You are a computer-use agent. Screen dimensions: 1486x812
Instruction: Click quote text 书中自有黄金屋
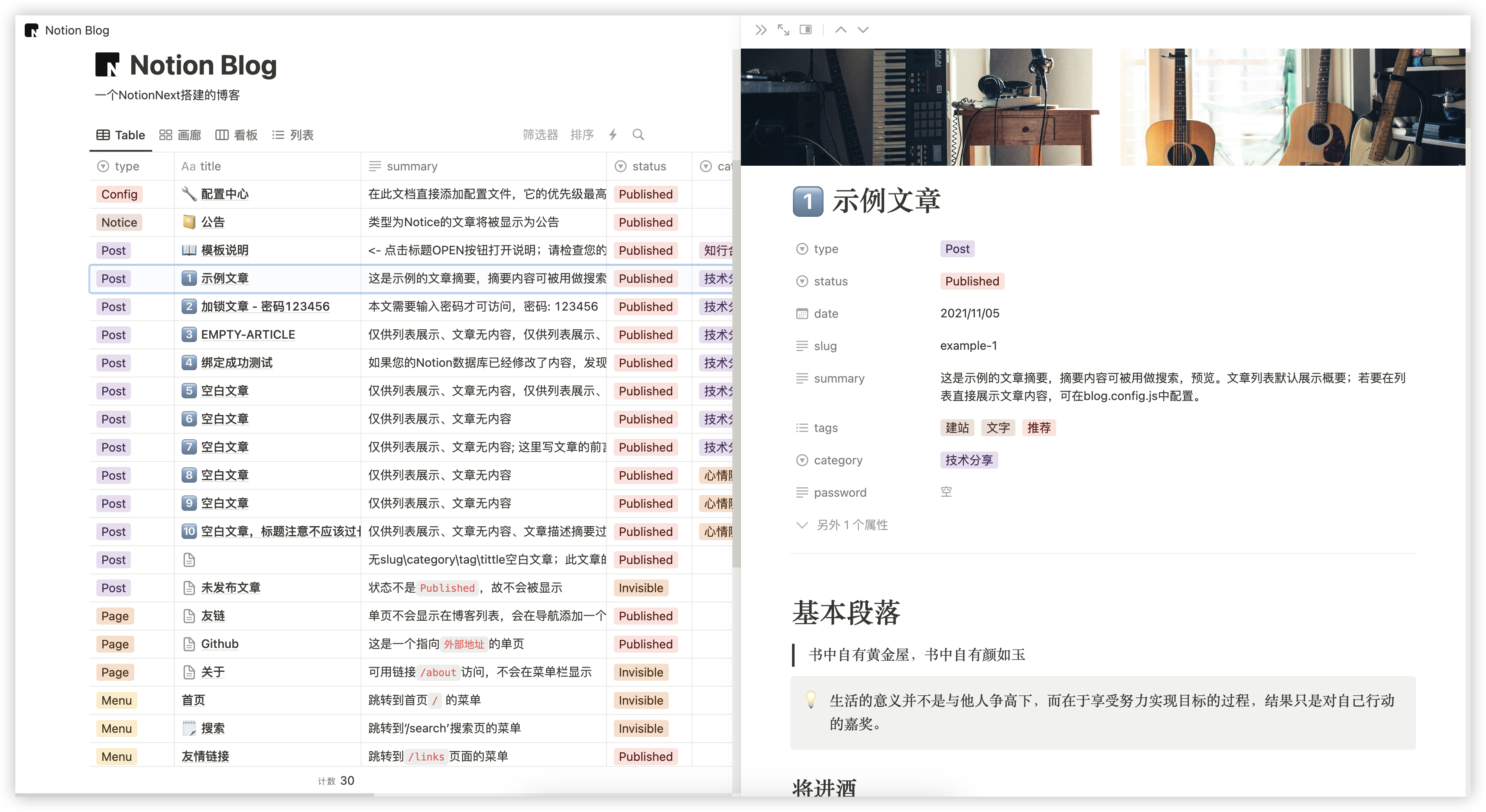859,655
